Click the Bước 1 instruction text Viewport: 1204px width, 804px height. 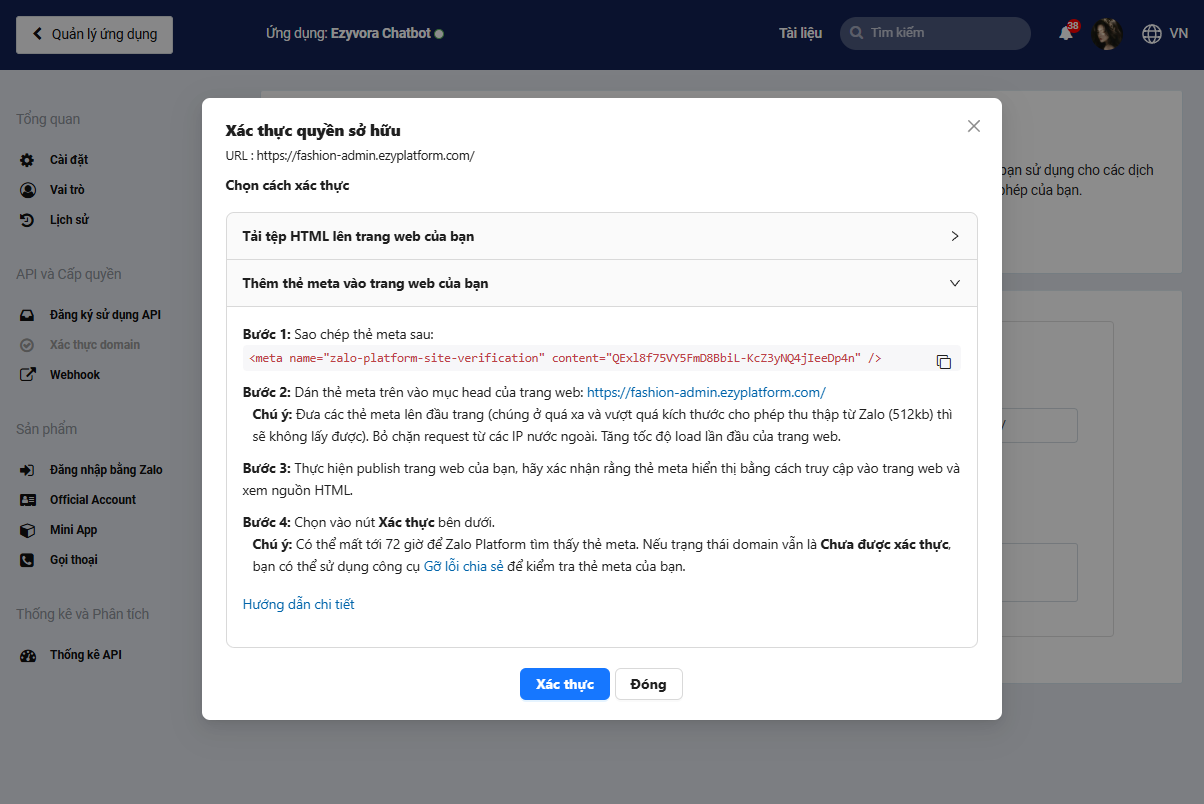(x=339, y=334)
